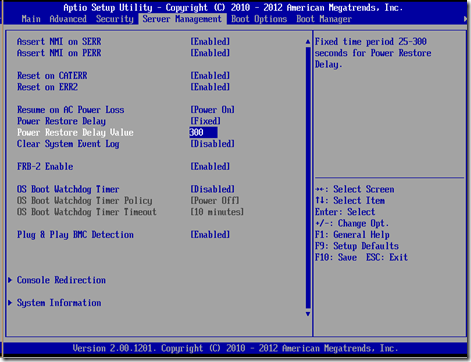Toggle Assert NMI on SERR Enabled value
Viewport: 471px width, 362px height.
tap(210, 42)
